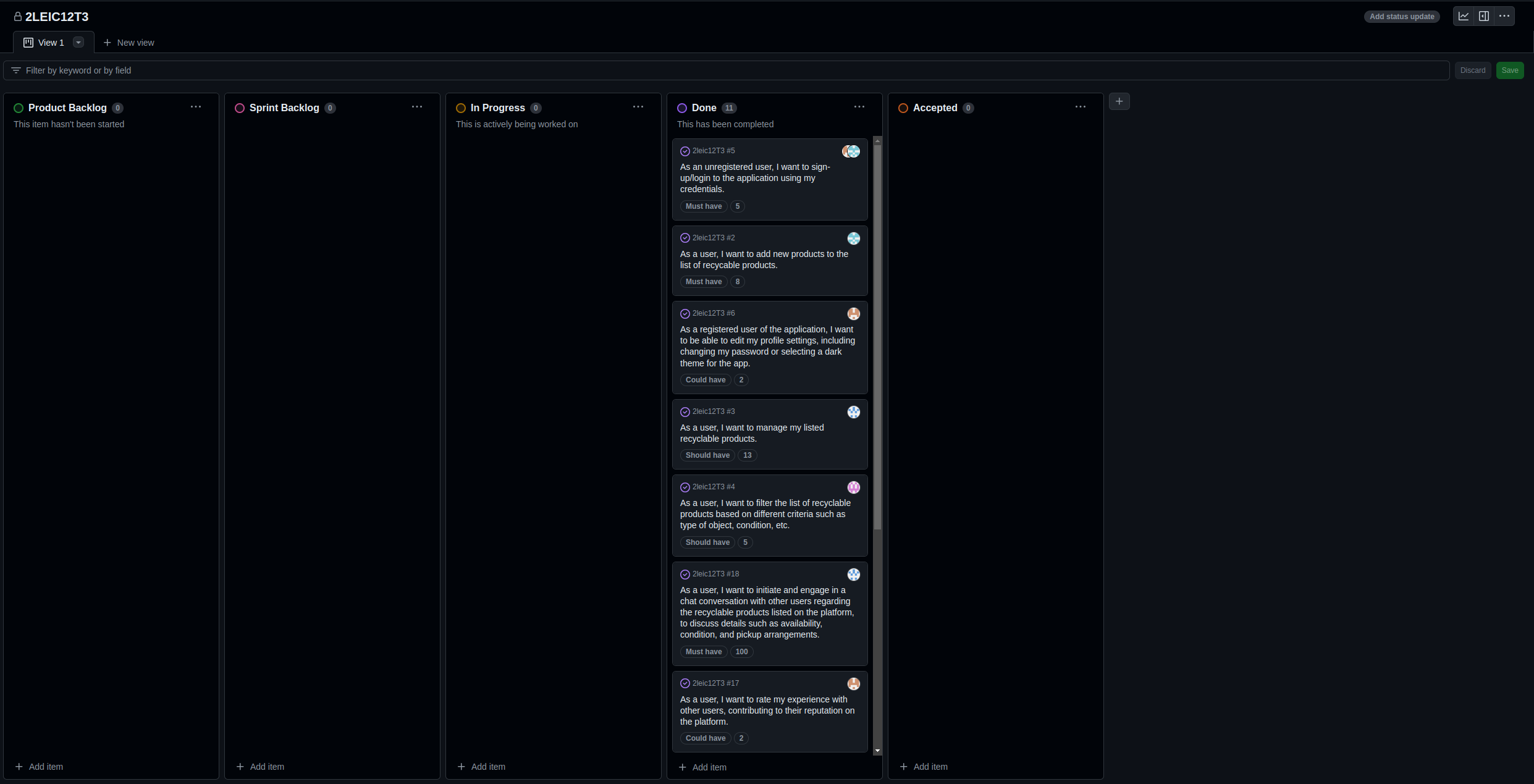Click the overflow menu icon on In Progress

point(638,107)
